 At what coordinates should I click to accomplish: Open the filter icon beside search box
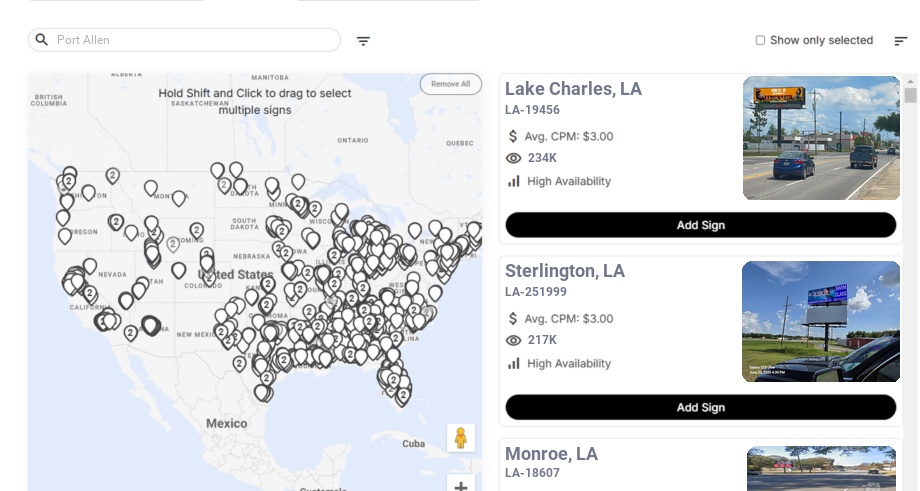(364, 41)
